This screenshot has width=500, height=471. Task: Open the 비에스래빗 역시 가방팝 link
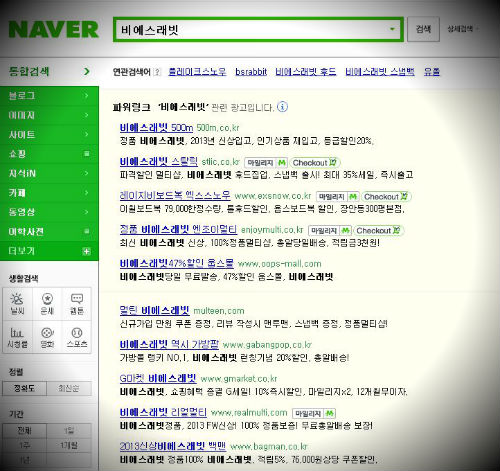pos(169,344)
